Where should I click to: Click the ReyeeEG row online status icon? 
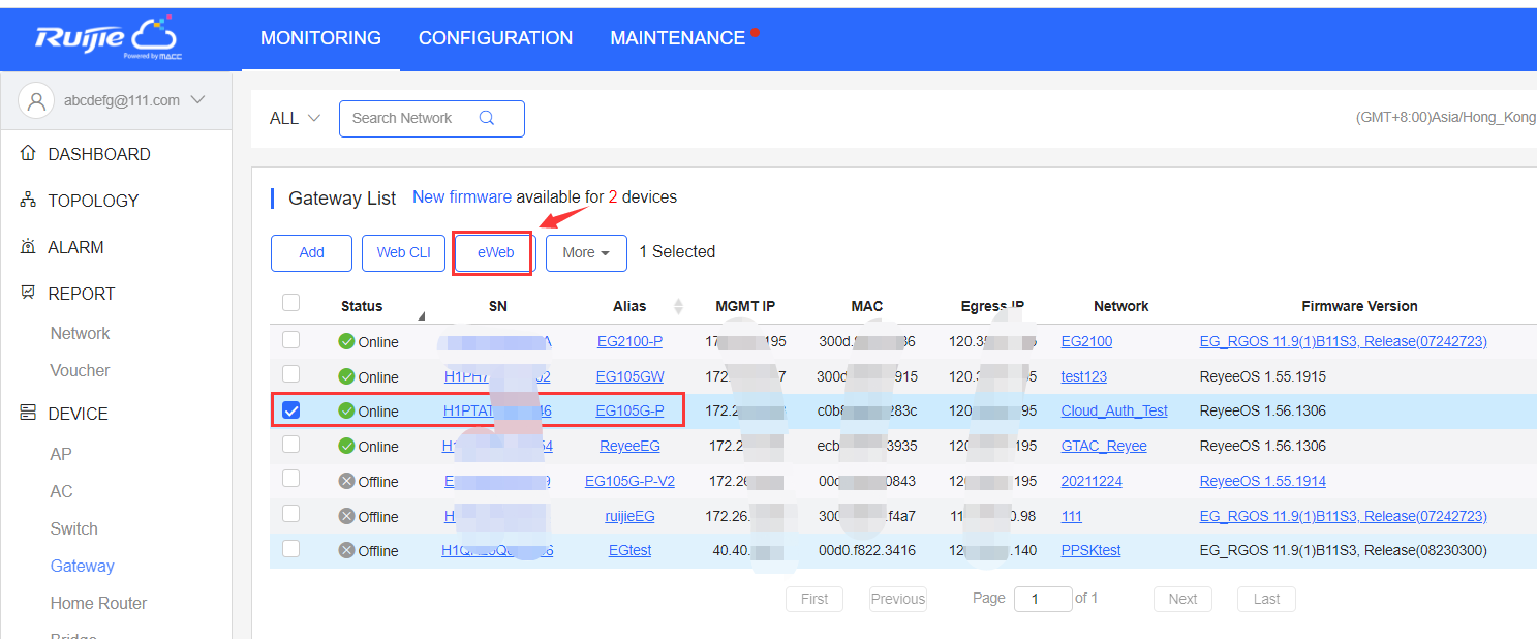pos(347,446)
